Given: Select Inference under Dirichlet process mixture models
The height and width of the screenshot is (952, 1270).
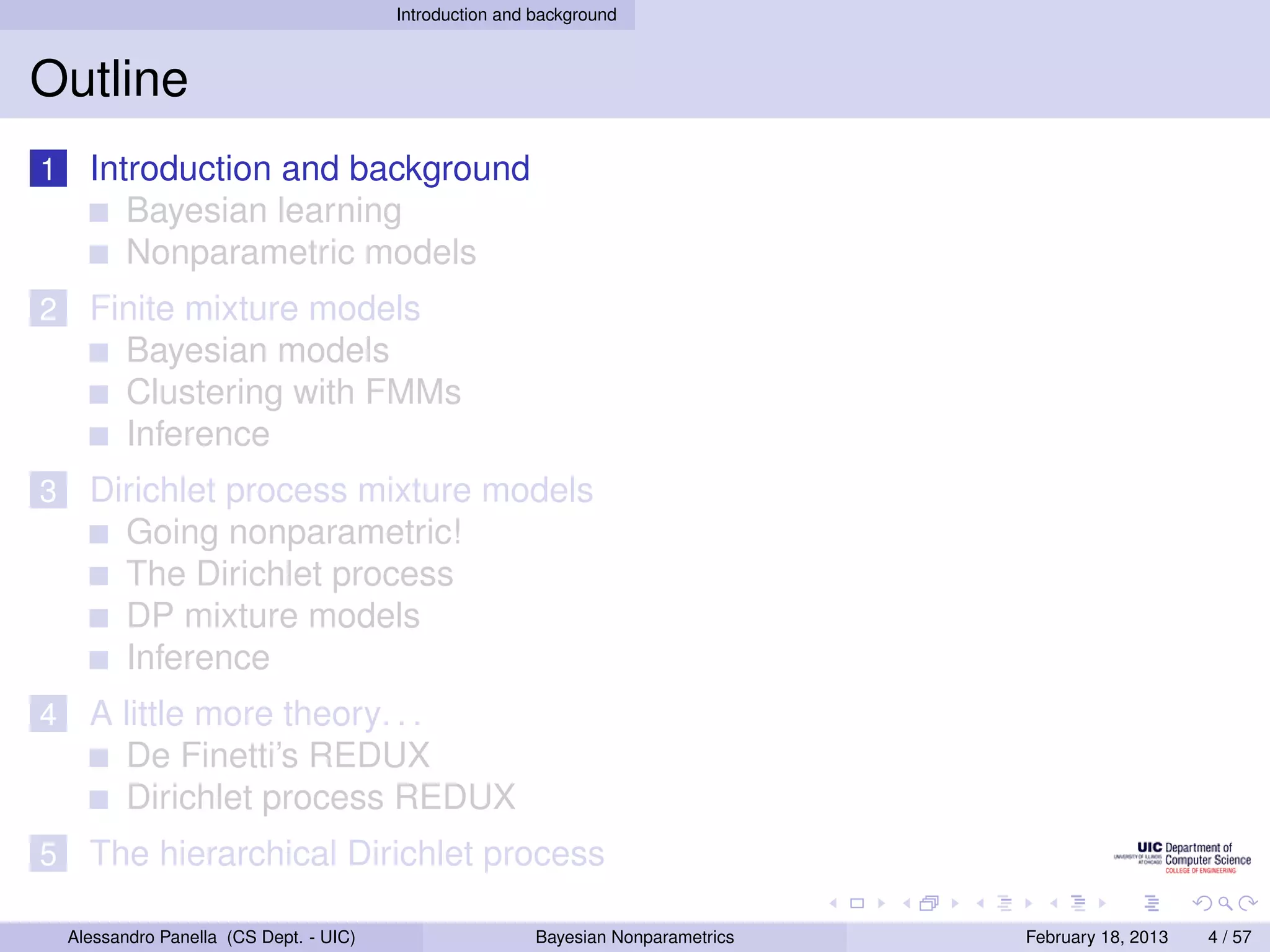Looking at the screenshot, I should pos(198,657).
